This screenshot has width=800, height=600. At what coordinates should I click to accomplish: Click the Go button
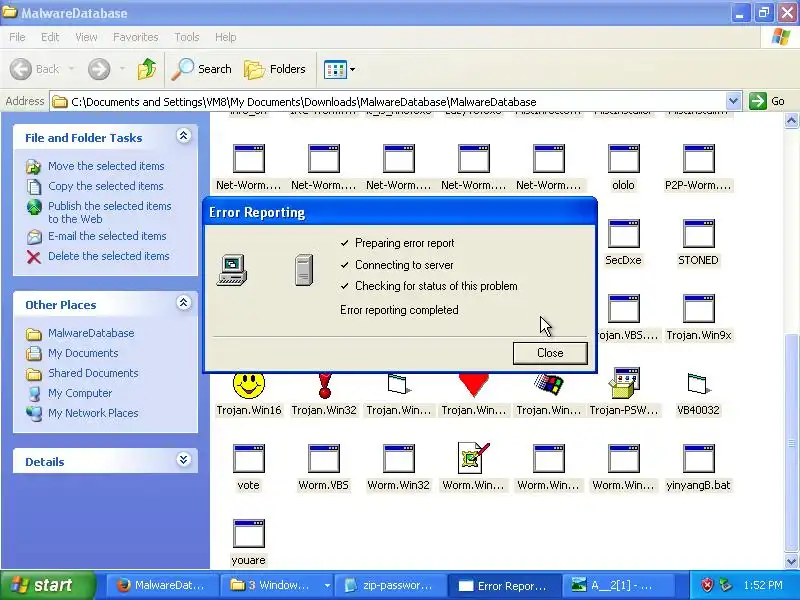coord(767,101)
